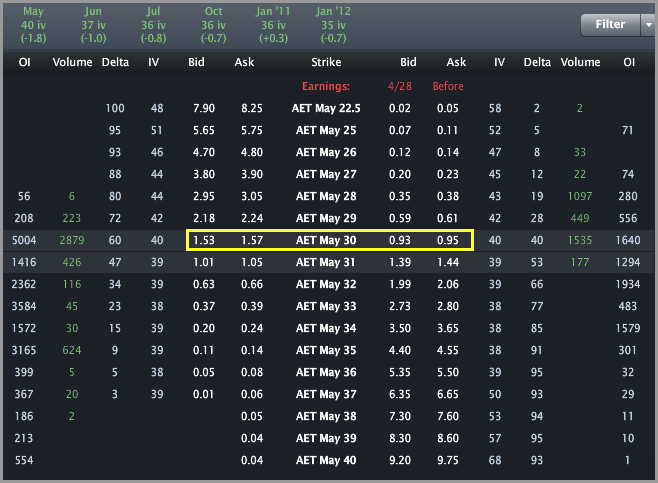Select the AET May 36 strike
This screenshot has width=658, height=483.
326,372
